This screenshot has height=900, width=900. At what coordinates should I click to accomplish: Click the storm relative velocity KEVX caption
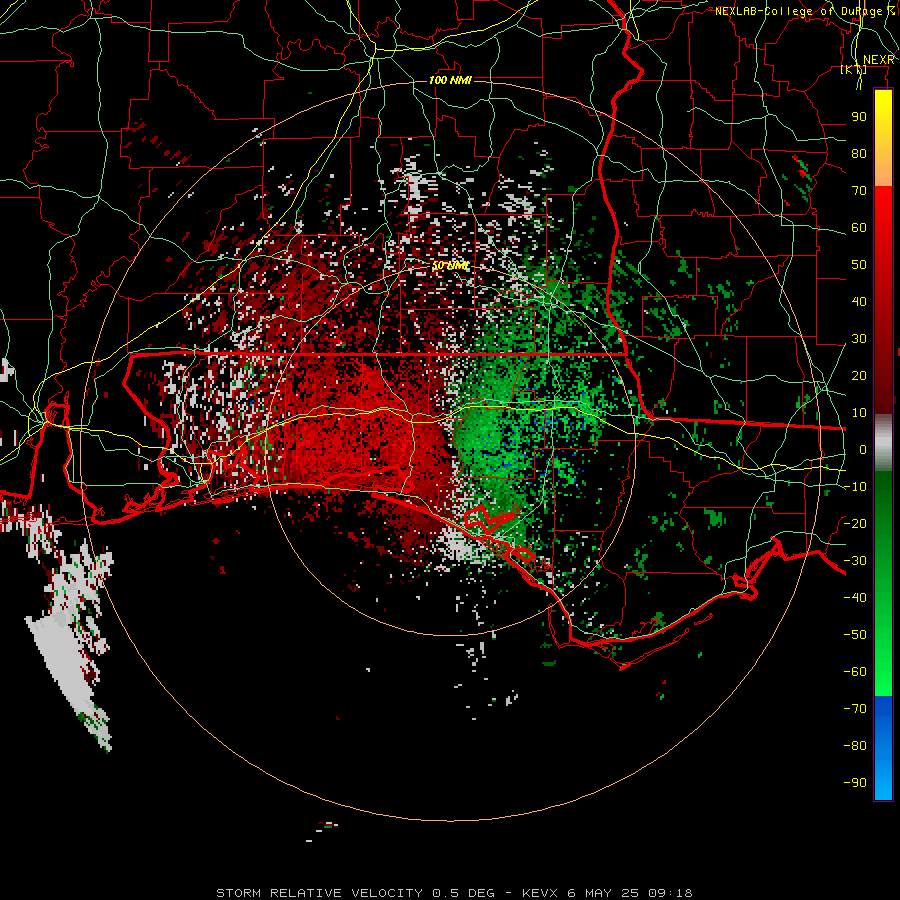(454, 893)
